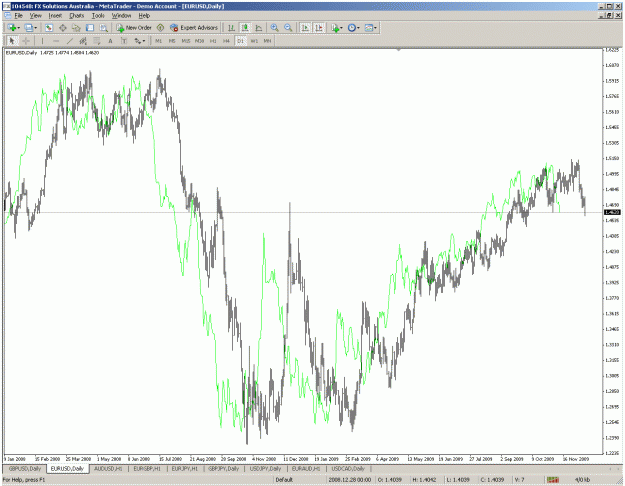Switch timeframe to M1
Viewport: 625px width, 486px height.
[159, 41]
